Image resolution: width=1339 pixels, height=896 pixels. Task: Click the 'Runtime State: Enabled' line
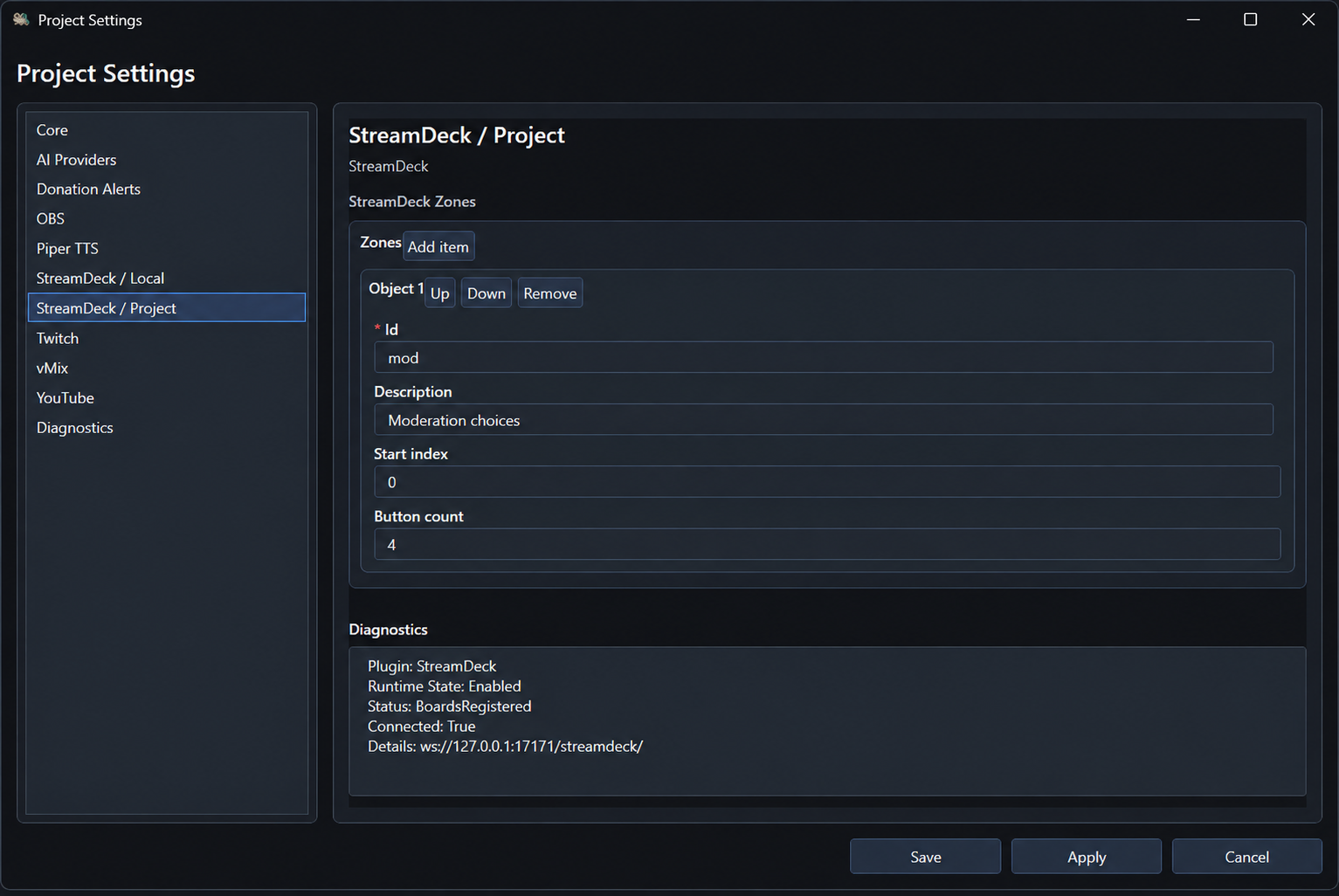(x=445, y=686)
